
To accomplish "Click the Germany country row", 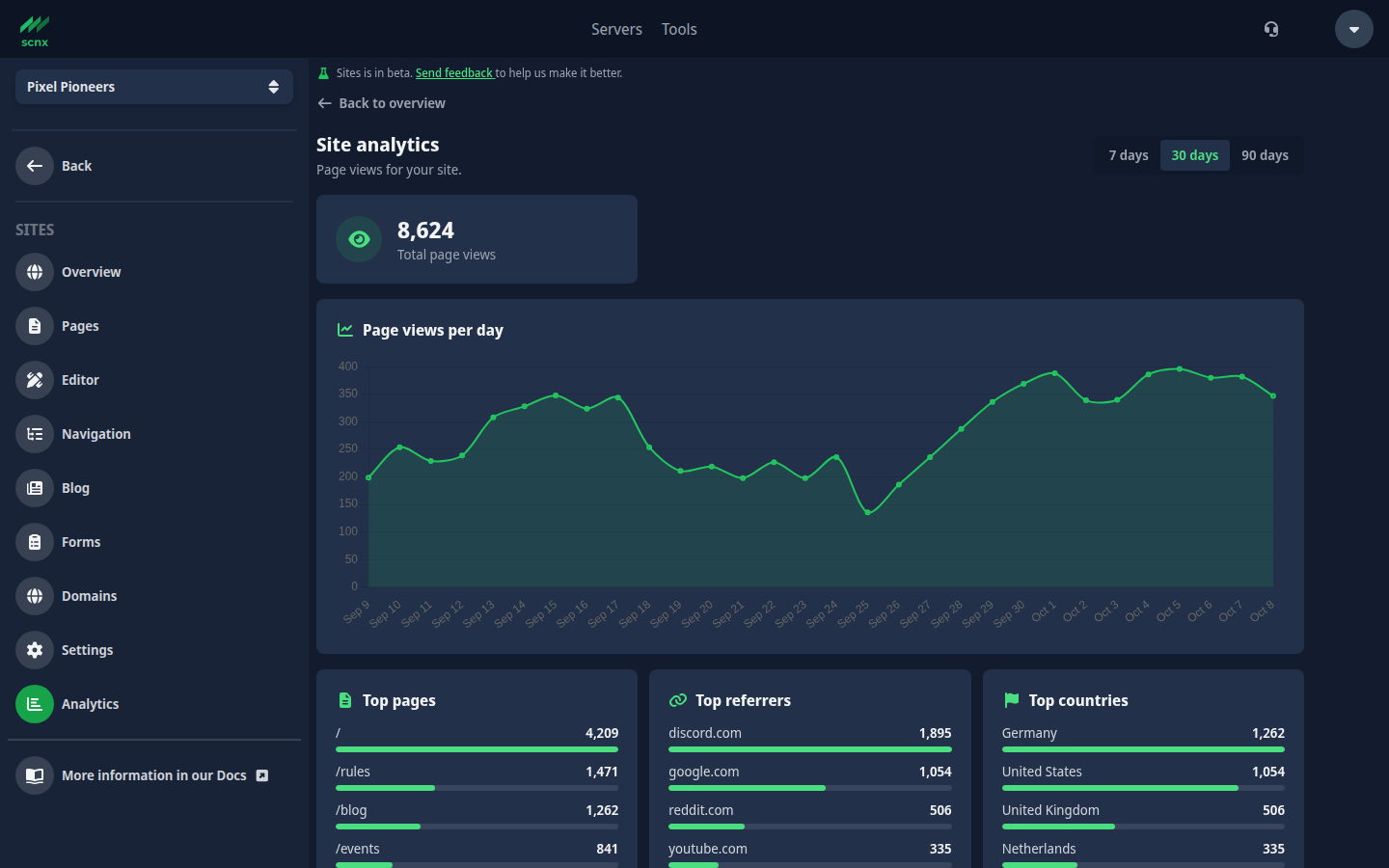I will coord(1143,739).
